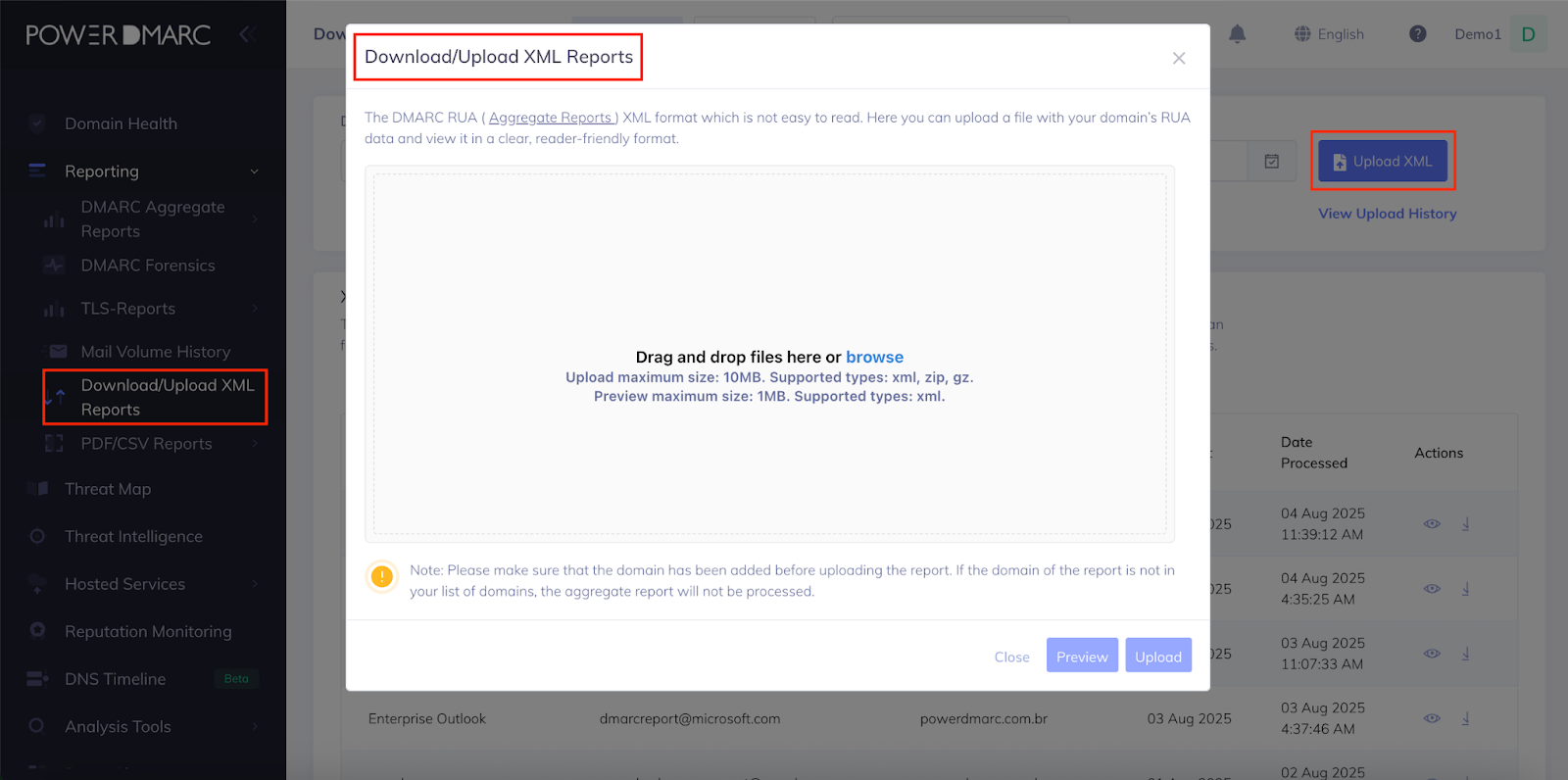Click the DMARC Forensics pulse icon

54,265
